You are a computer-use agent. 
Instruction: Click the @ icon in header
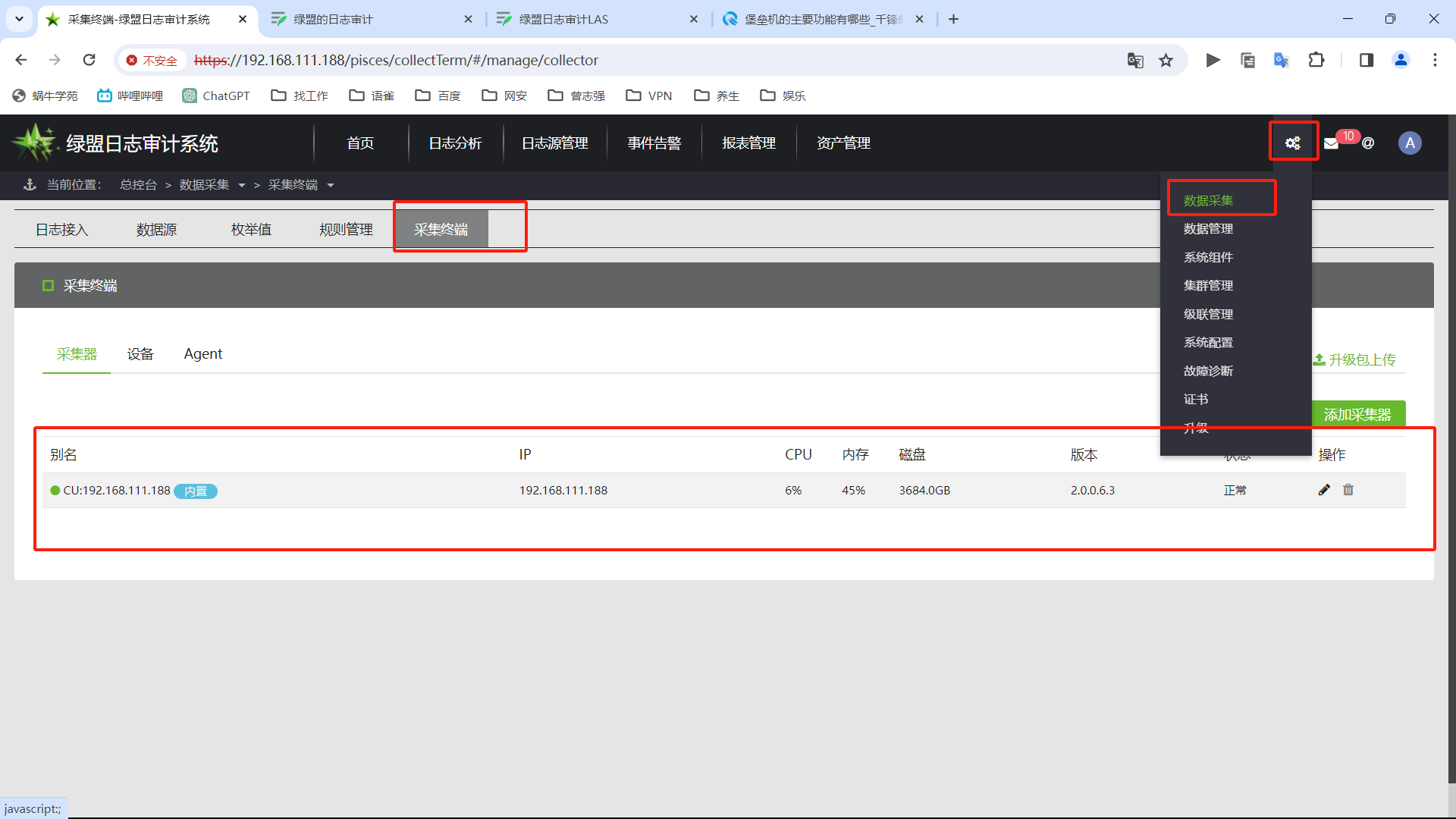(x=1368, y=143)
